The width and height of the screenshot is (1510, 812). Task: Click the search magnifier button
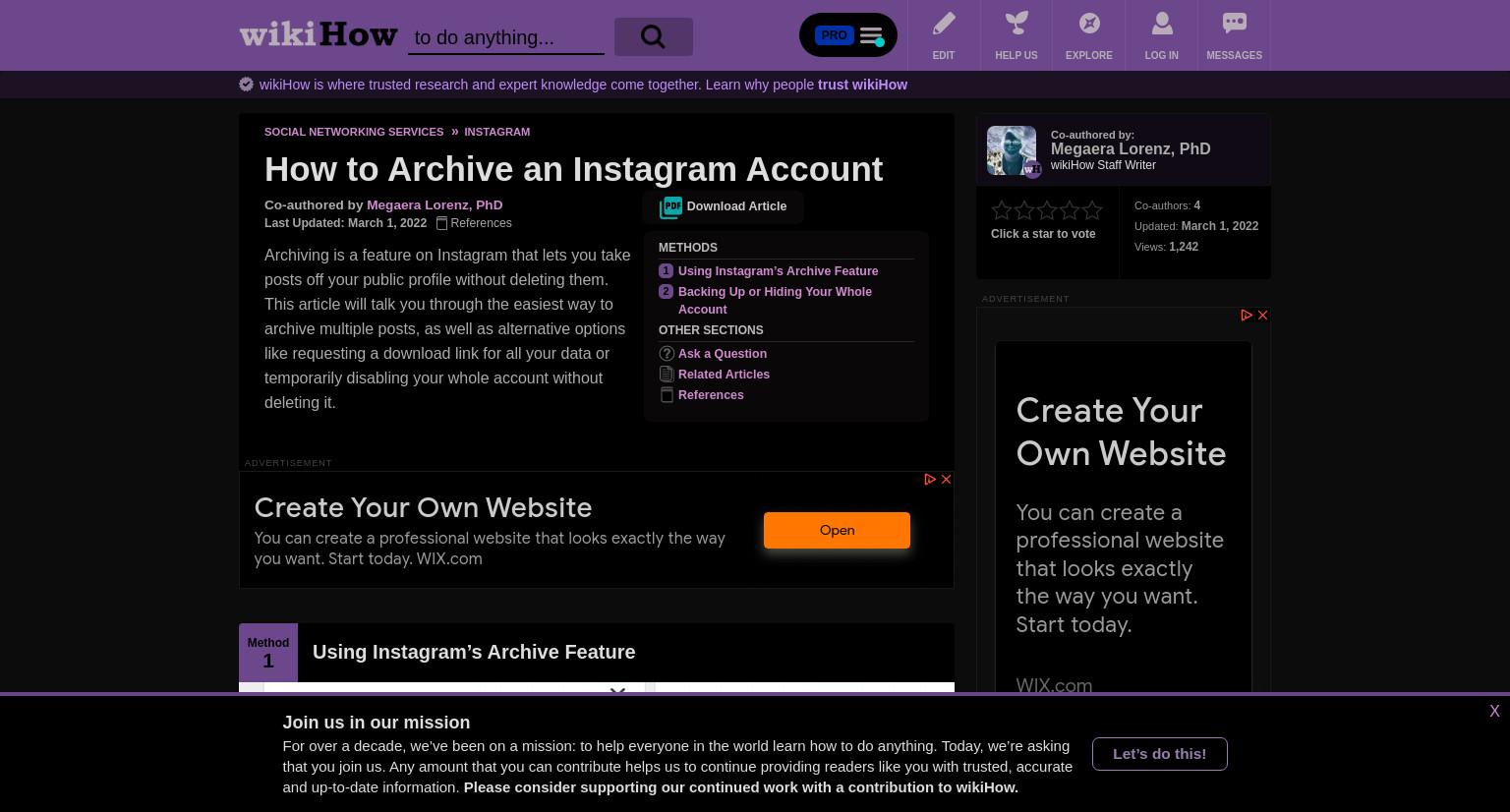coord(654,36)
